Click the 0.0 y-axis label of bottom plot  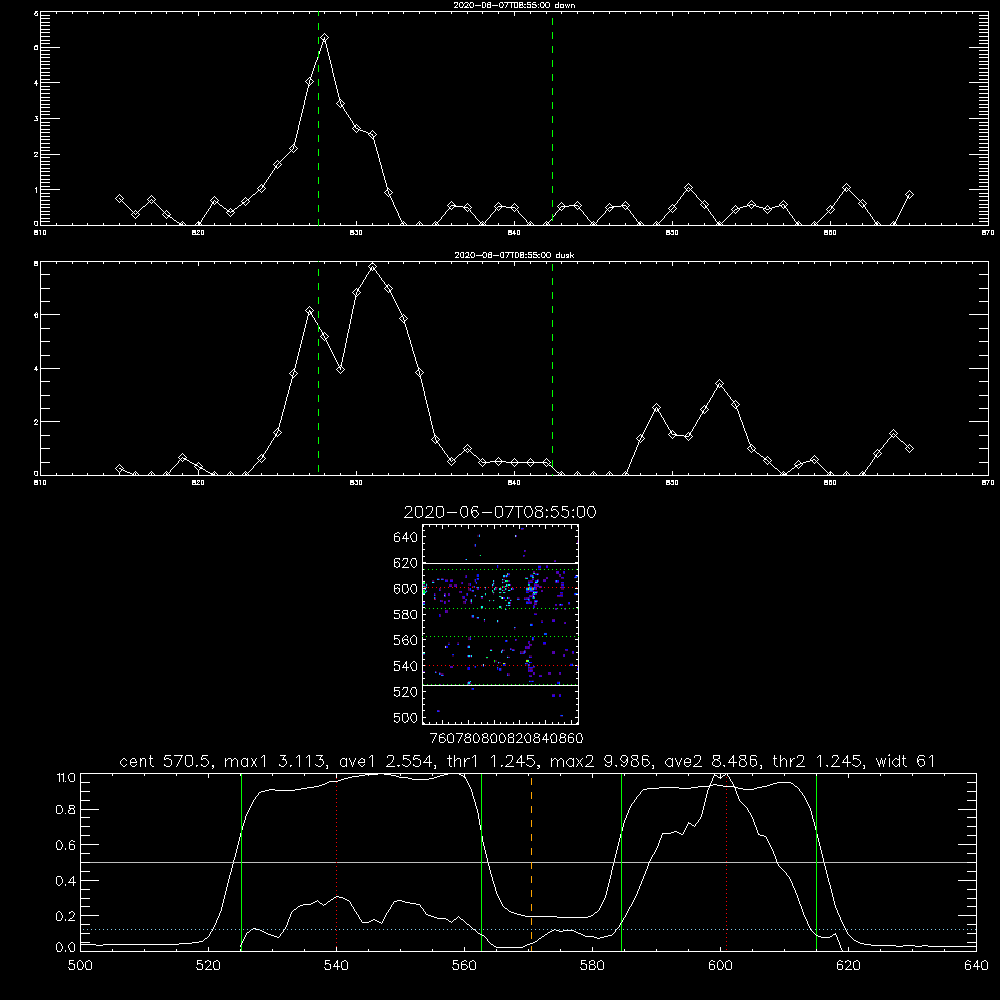point(66,948)
